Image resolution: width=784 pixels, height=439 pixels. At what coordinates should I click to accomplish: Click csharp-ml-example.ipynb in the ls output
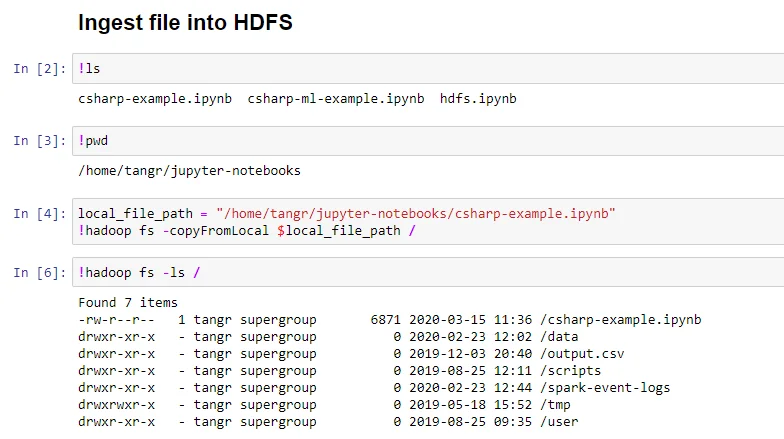coord(335,98)
